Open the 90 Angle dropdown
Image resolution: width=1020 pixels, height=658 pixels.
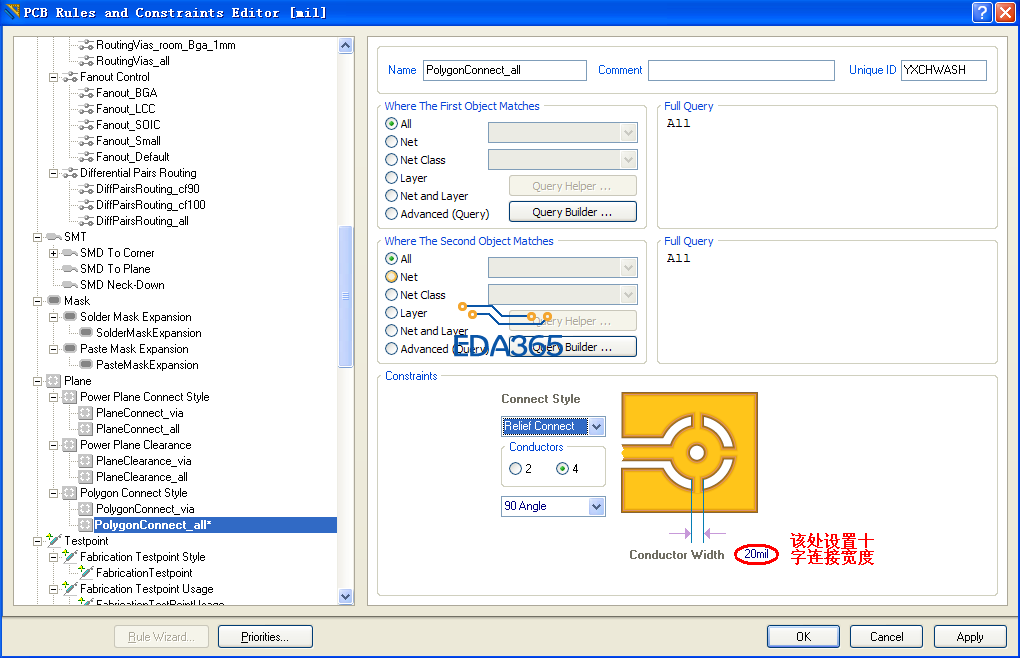(x=597, y=507)
